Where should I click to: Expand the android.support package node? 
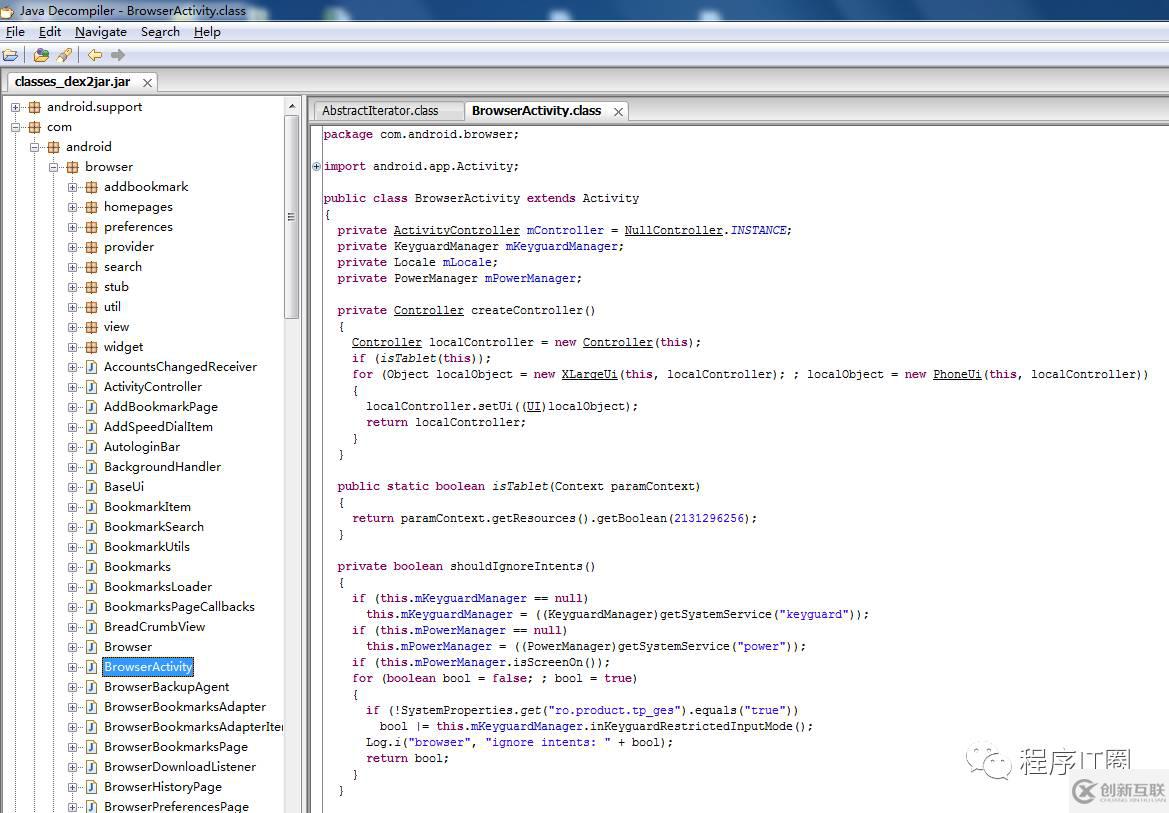point(16,107)
